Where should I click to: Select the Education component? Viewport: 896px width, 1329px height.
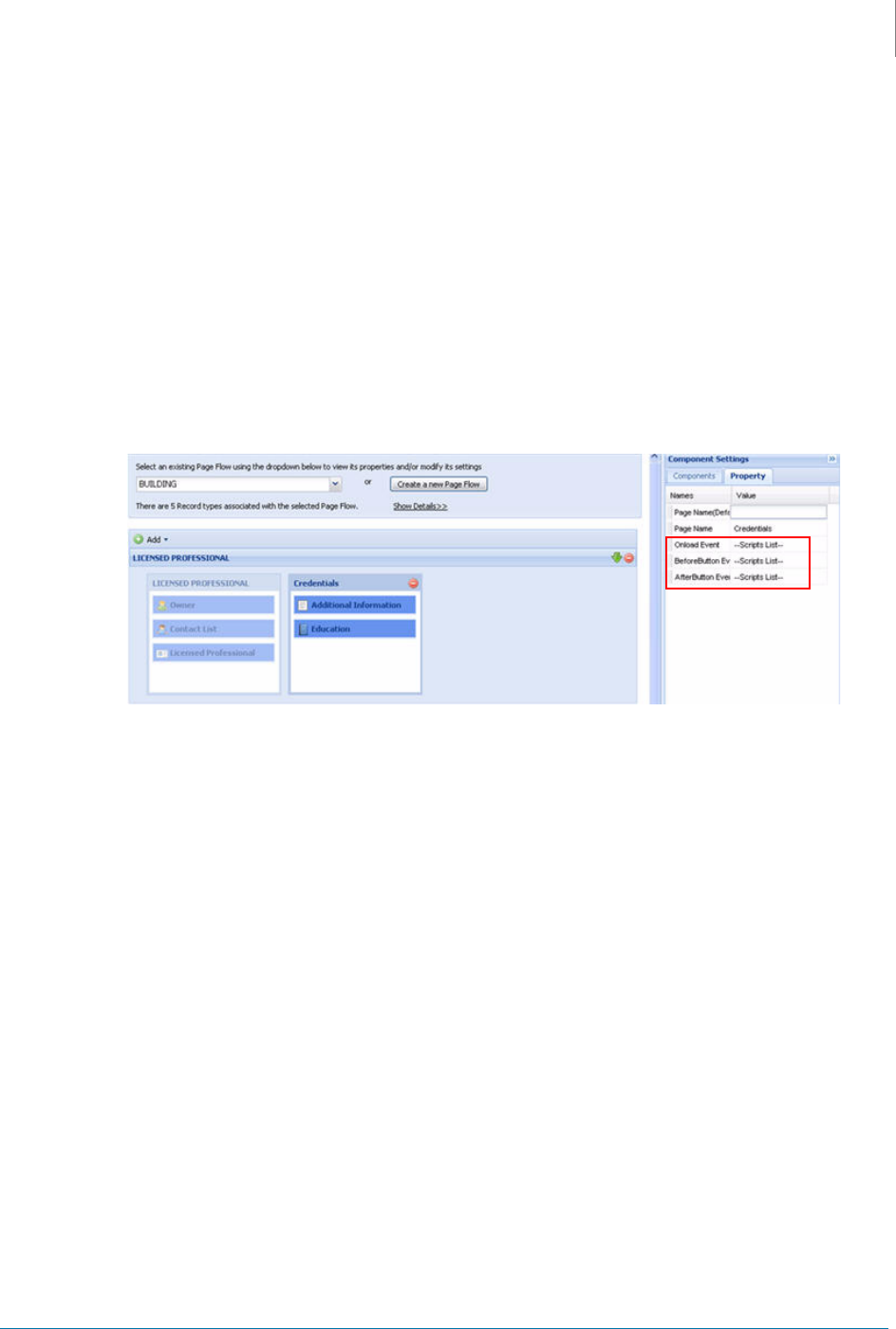pyautogui.click(x=355, y=628)
